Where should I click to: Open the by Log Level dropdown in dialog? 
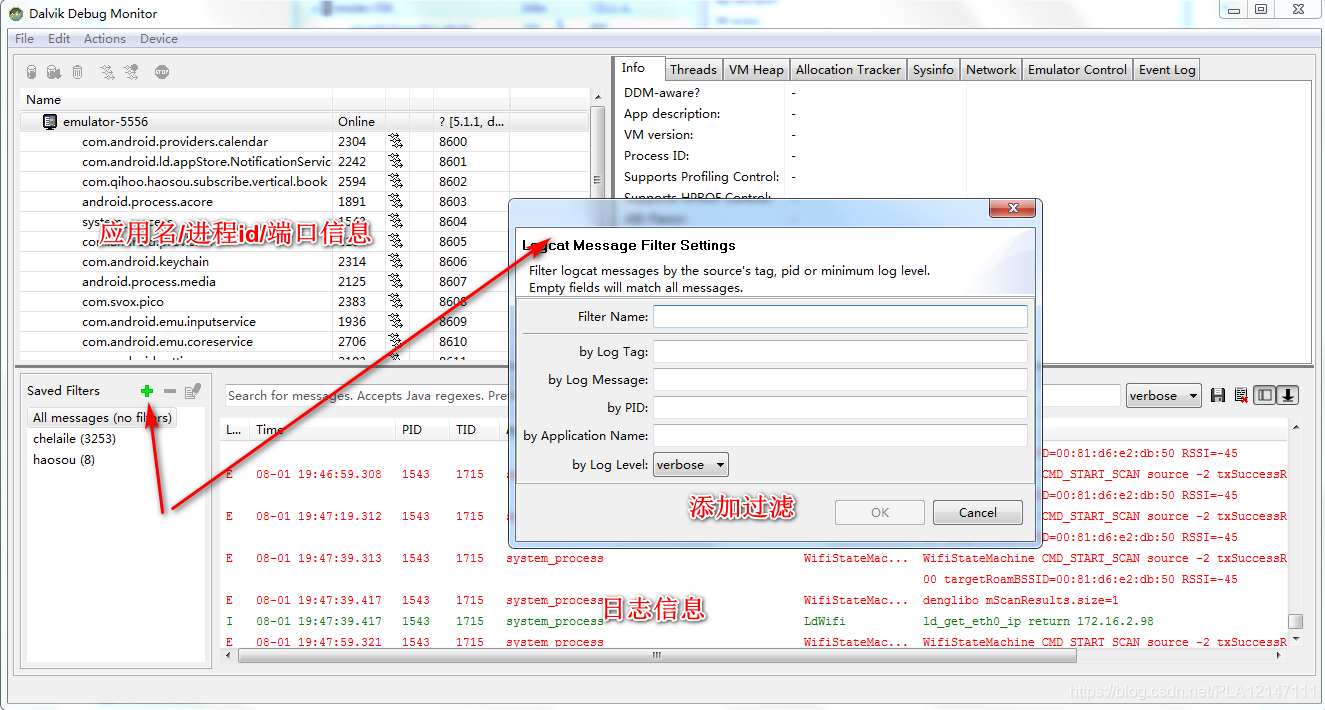(x=691, y=465)
